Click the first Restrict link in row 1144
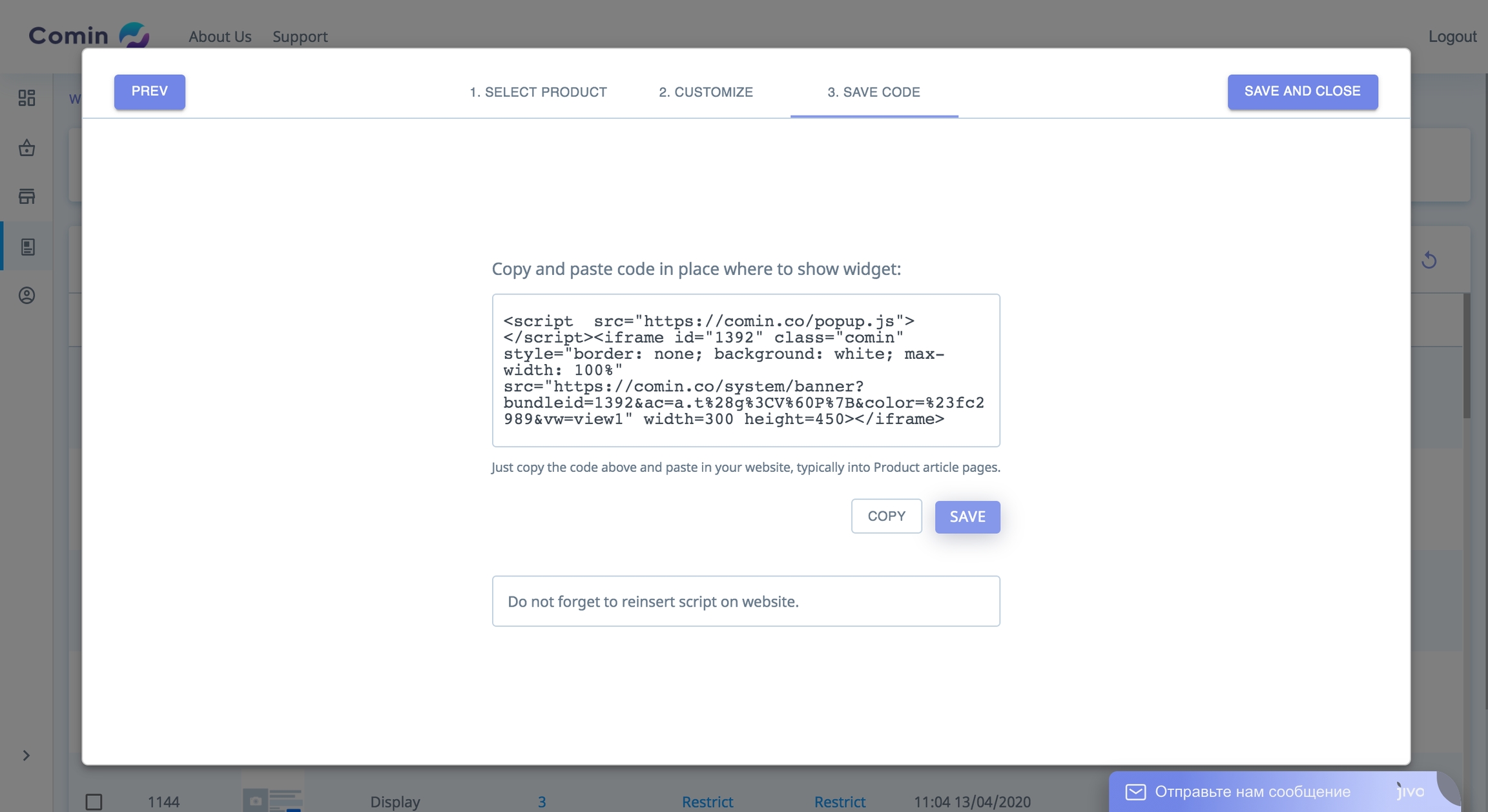1488x812 pixels. pyautogui.click(x=707, y=802)
